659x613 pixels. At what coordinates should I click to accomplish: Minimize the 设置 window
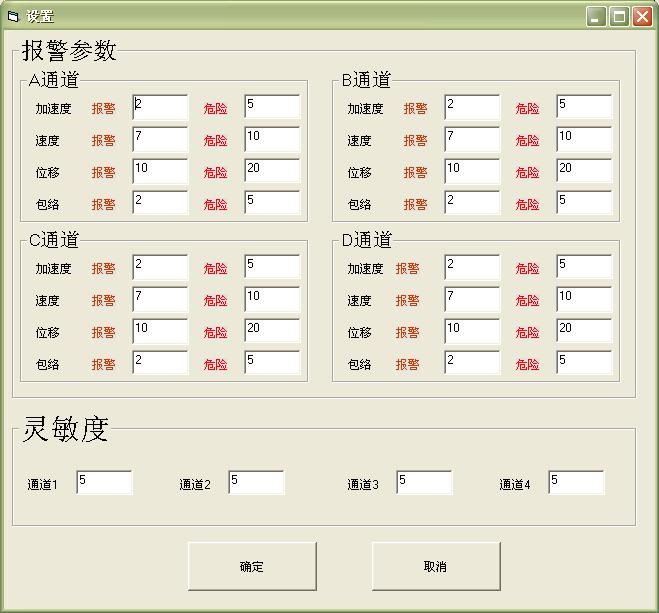point(596,16)
